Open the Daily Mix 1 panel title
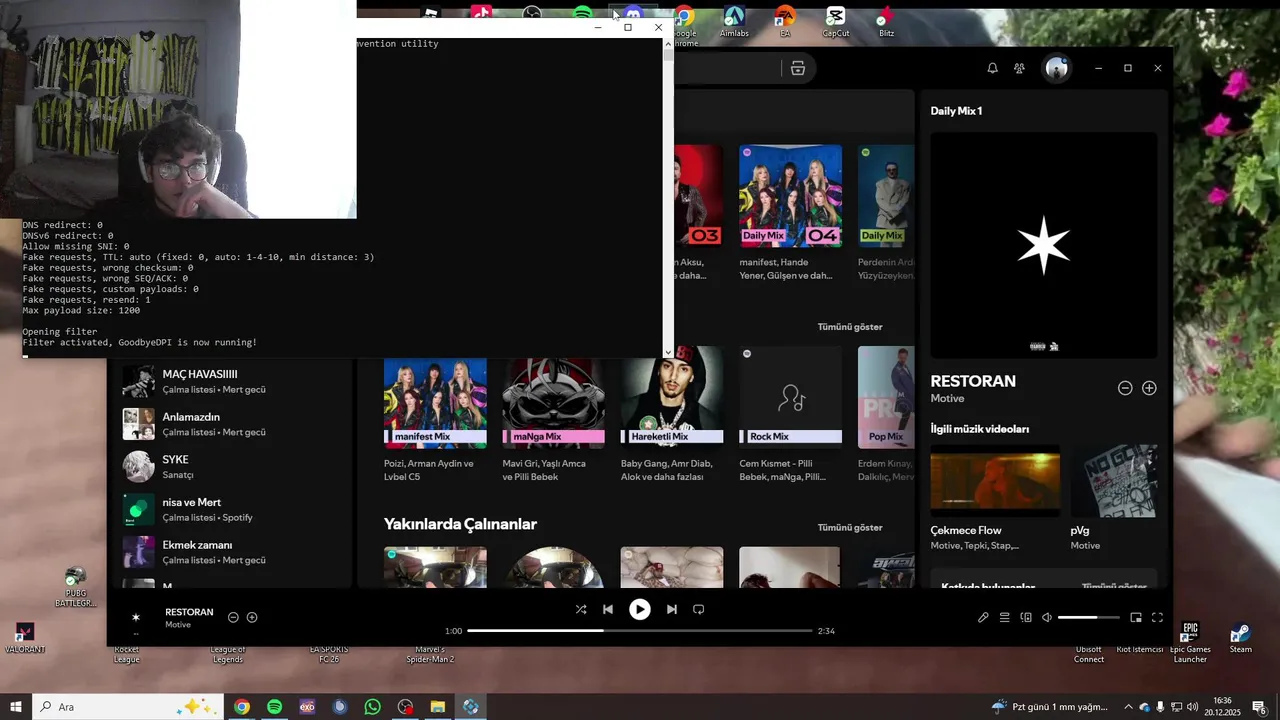Viewport: 1280px width, 720px height. (x=956, y=111)
